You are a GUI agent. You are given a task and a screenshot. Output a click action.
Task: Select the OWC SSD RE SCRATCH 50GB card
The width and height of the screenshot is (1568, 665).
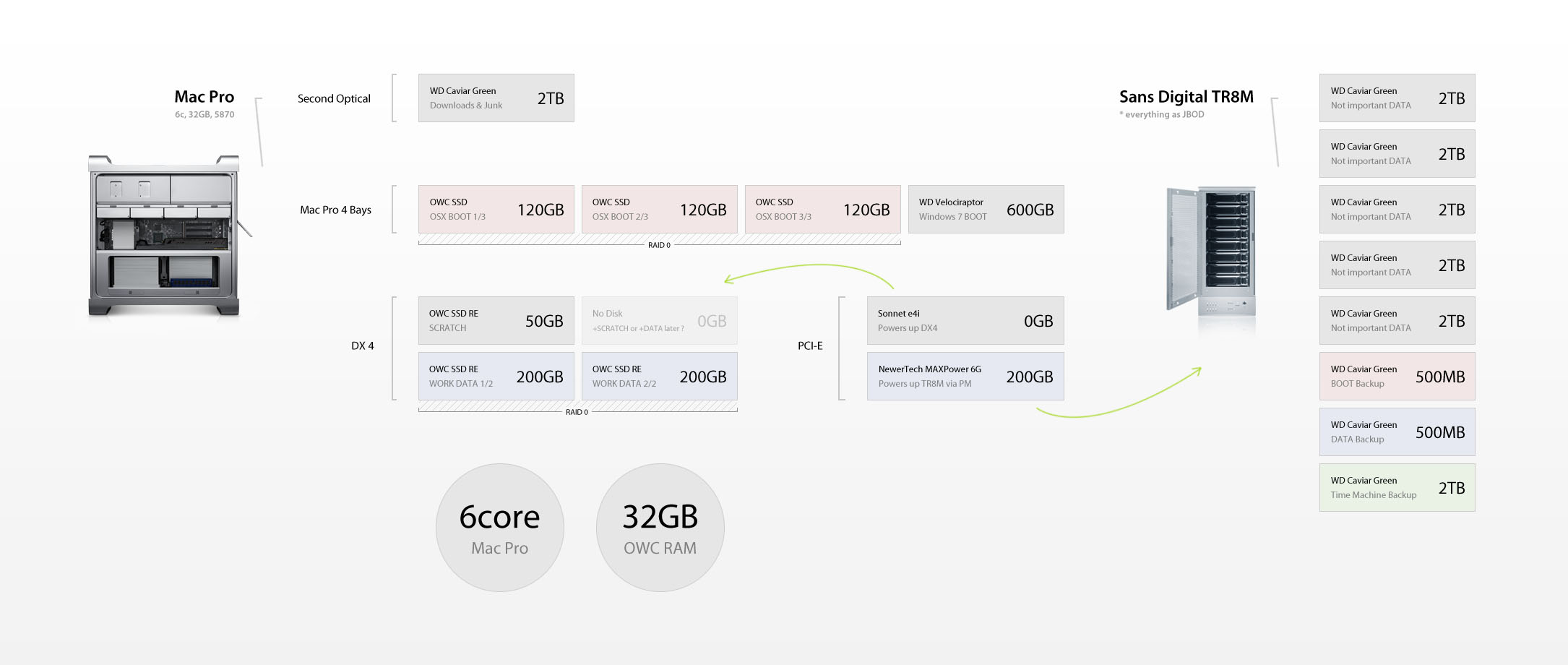496,321
